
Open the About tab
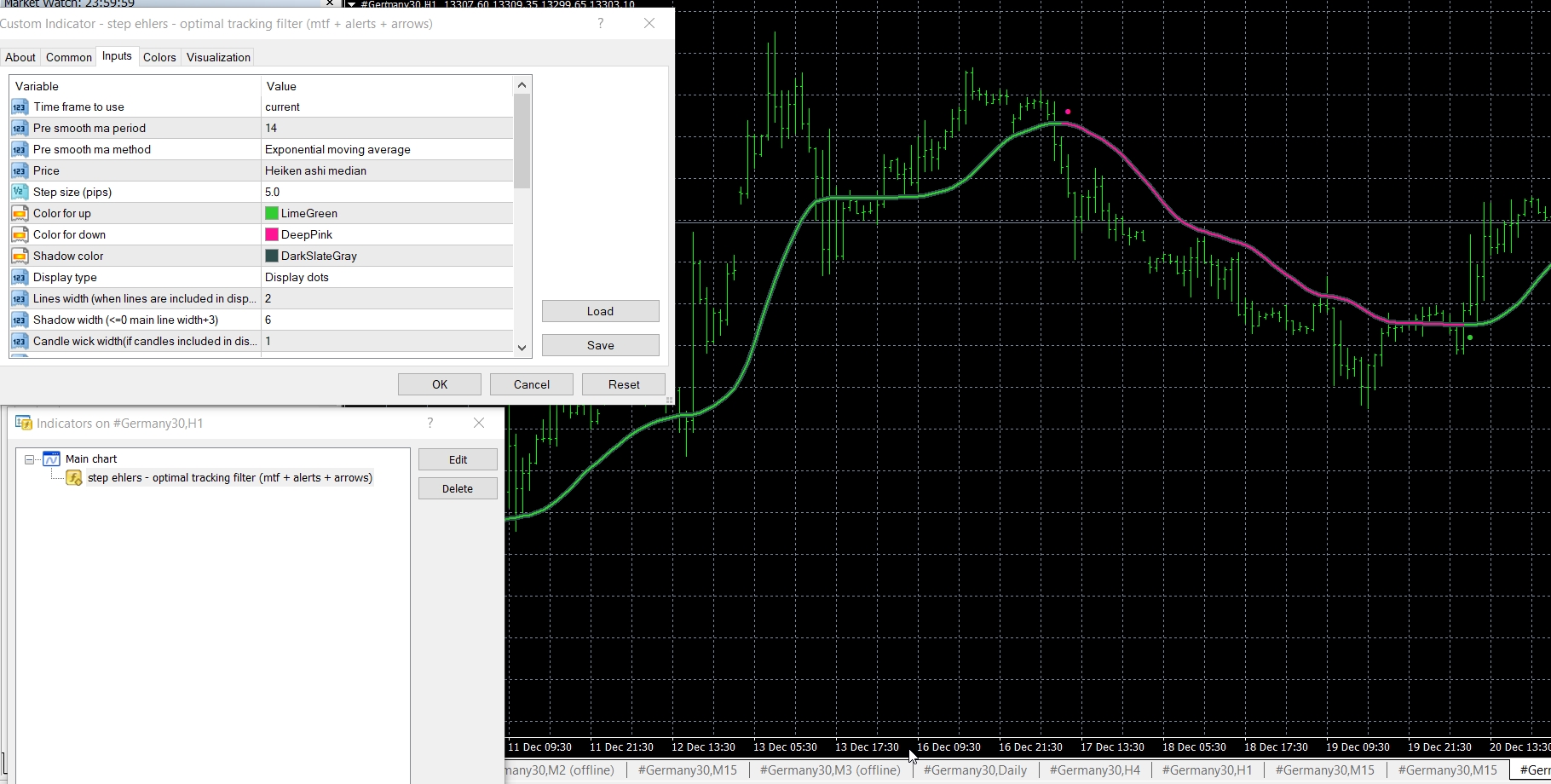[x=20, y=57]
